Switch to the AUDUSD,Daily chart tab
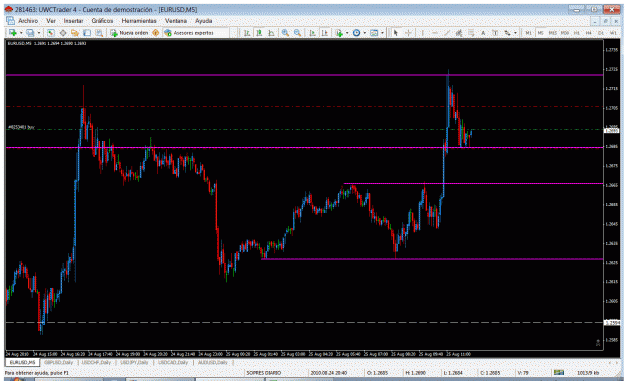625x381 pixels. [x=212, y=362]
